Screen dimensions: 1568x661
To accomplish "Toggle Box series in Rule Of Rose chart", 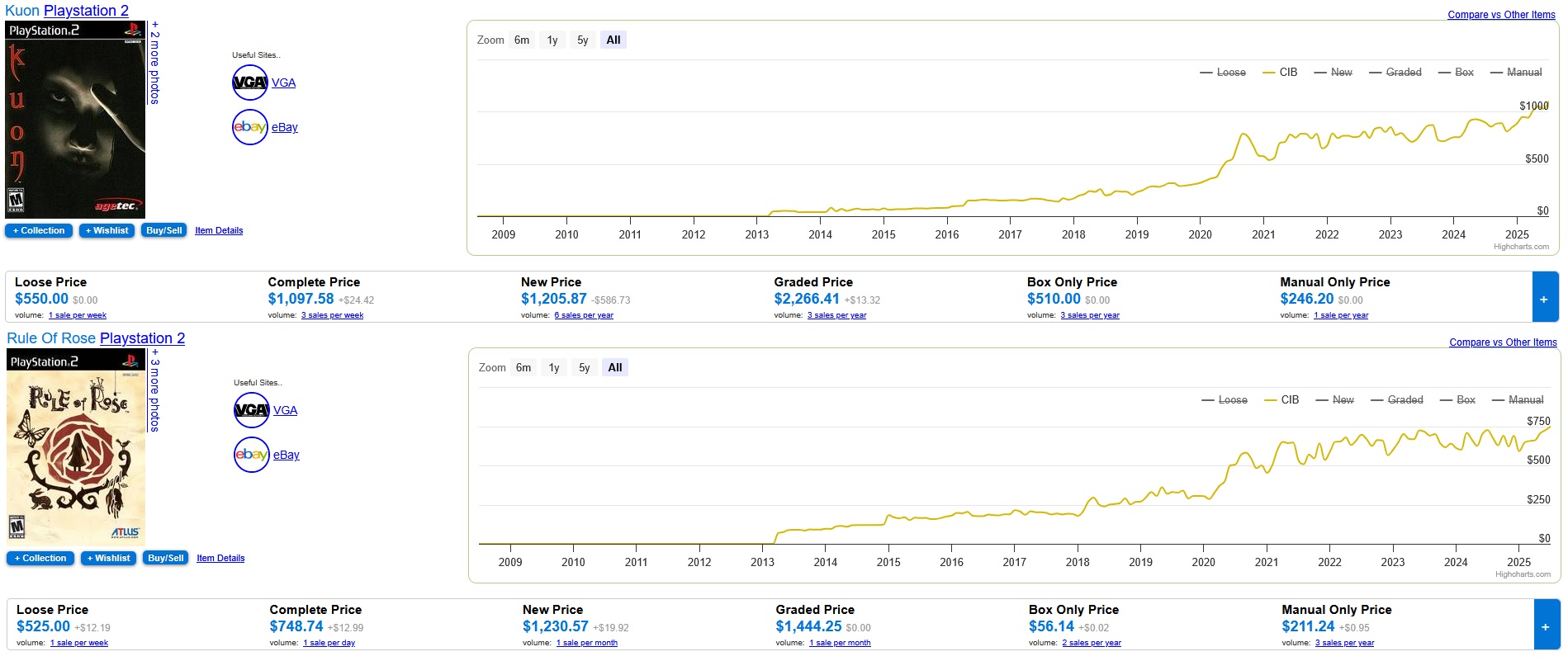I will 1457,400.
